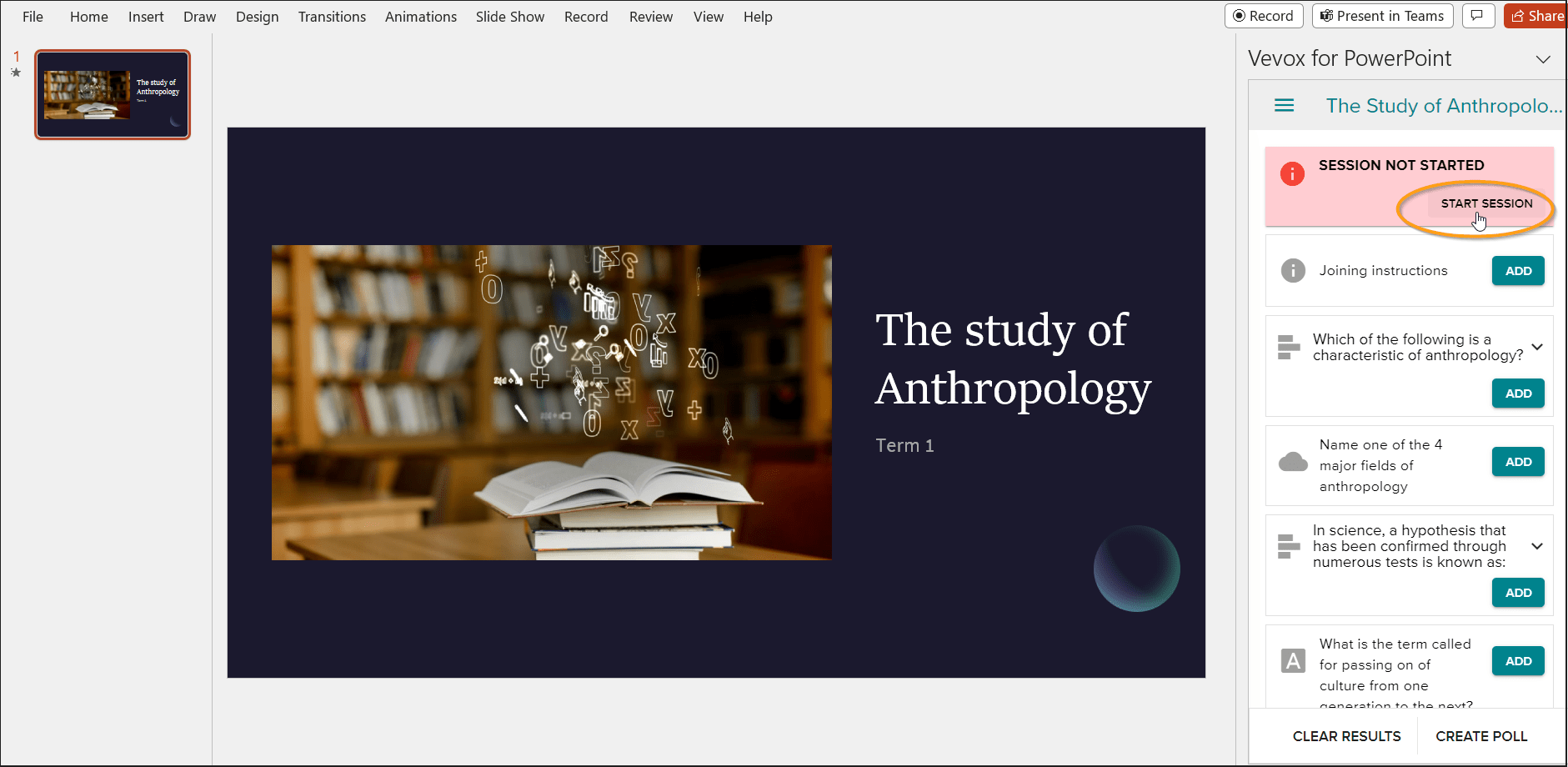Viewport: 1568px width, 767px height.
Task: Click the Share button
Action: [1537, 16]
